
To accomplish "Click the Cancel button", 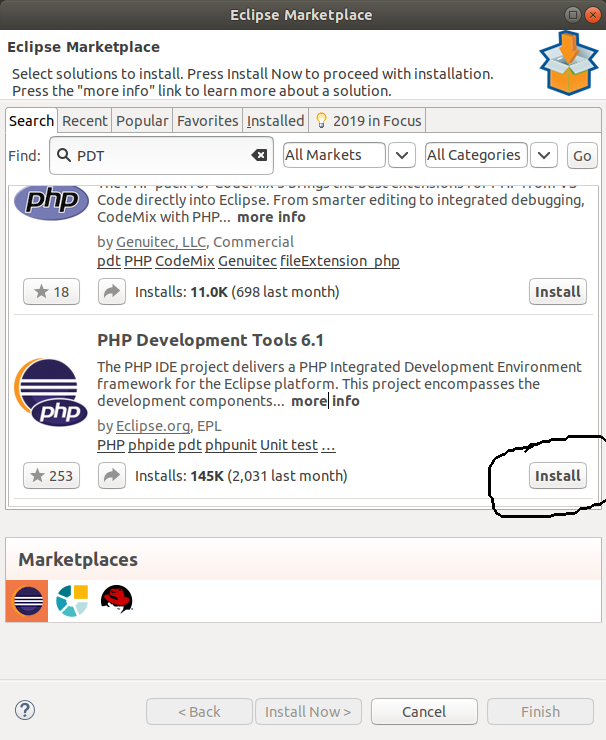I will (x=424, y=711).
